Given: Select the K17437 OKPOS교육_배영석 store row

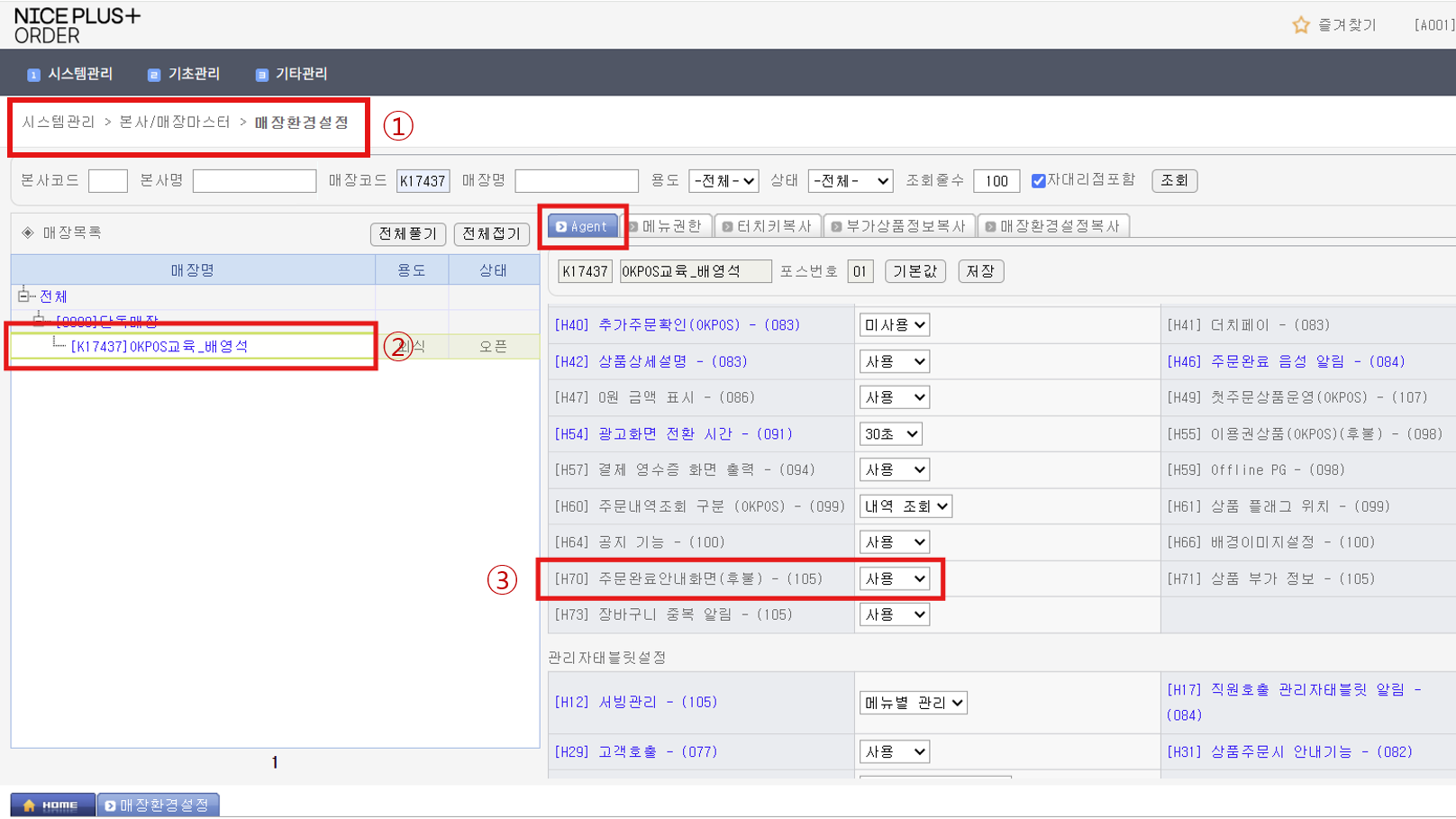Looking at the screenshot, I should coord(159,346).
